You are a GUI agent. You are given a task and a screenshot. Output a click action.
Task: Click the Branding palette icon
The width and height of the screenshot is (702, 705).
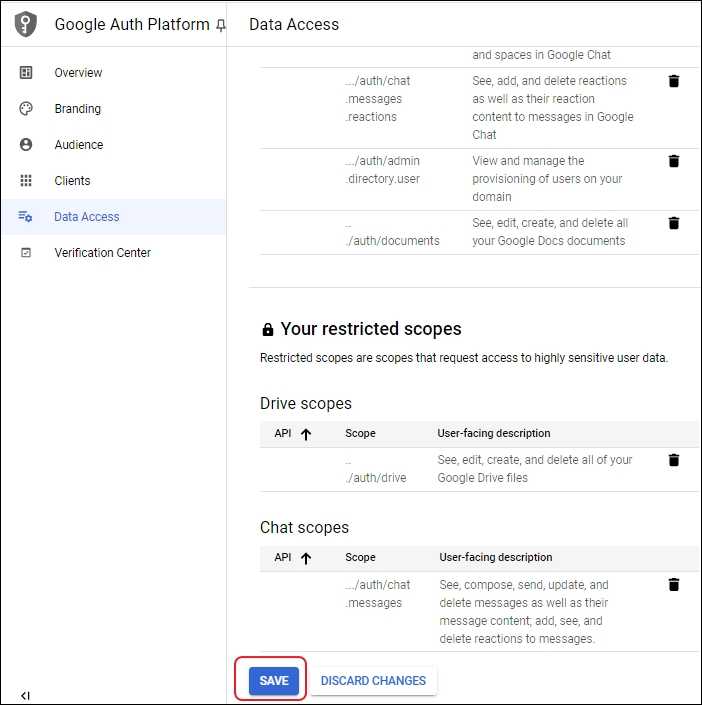coord(26,108)
